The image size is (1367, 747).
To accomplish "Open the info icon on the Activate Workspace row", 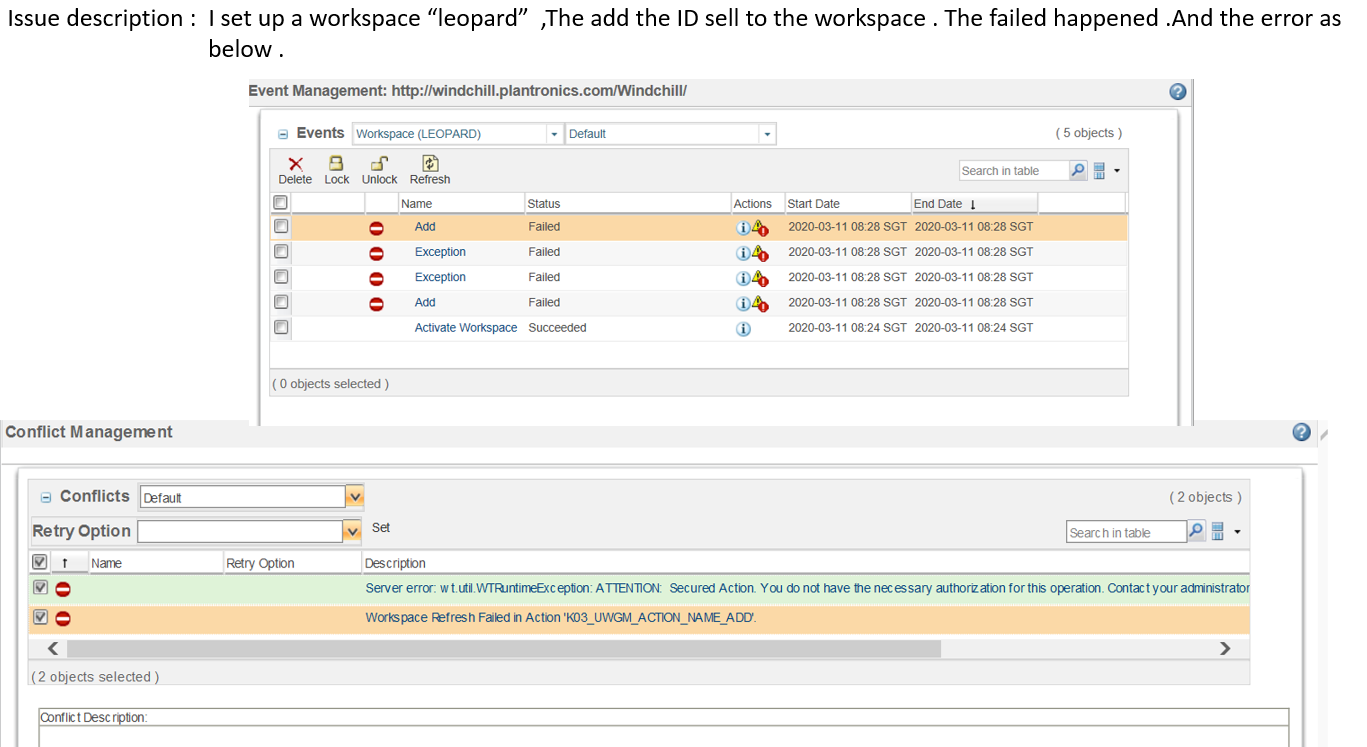I will [742, 328].
